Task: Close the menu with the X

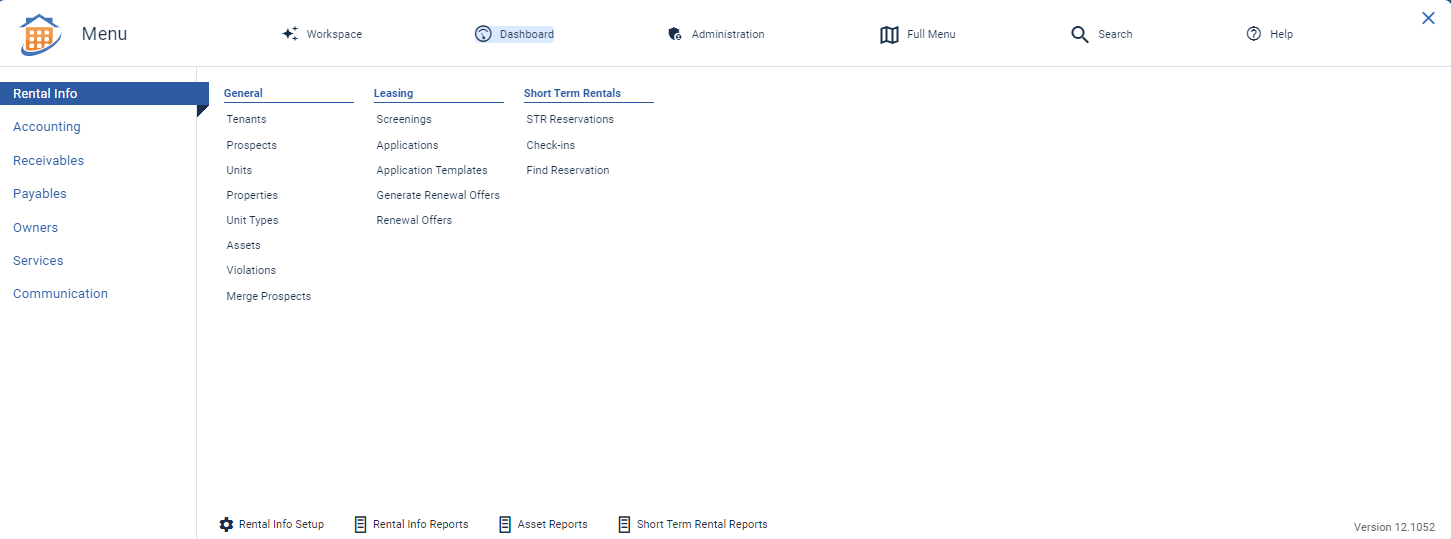Action: (x=1428, y=18)
